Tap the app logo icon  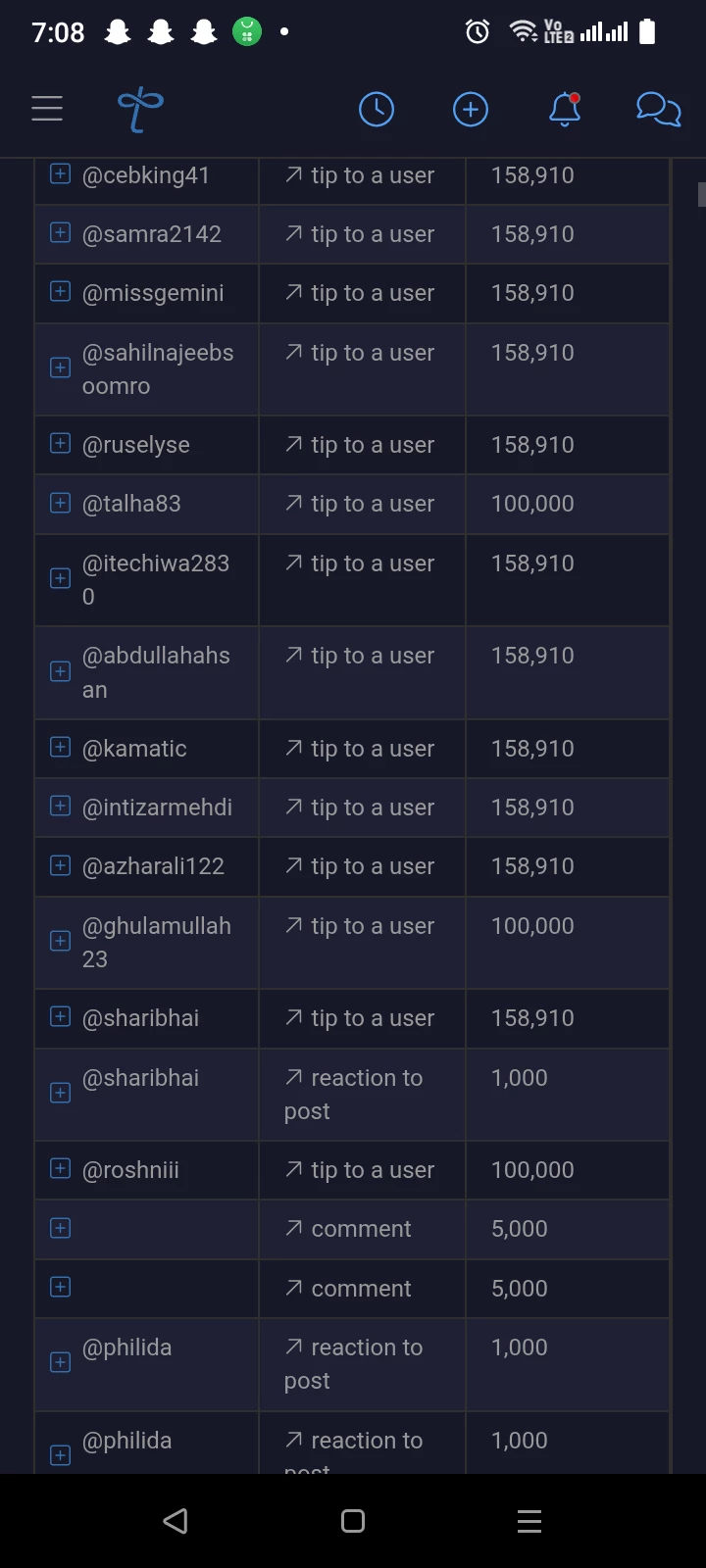point(140,109)
